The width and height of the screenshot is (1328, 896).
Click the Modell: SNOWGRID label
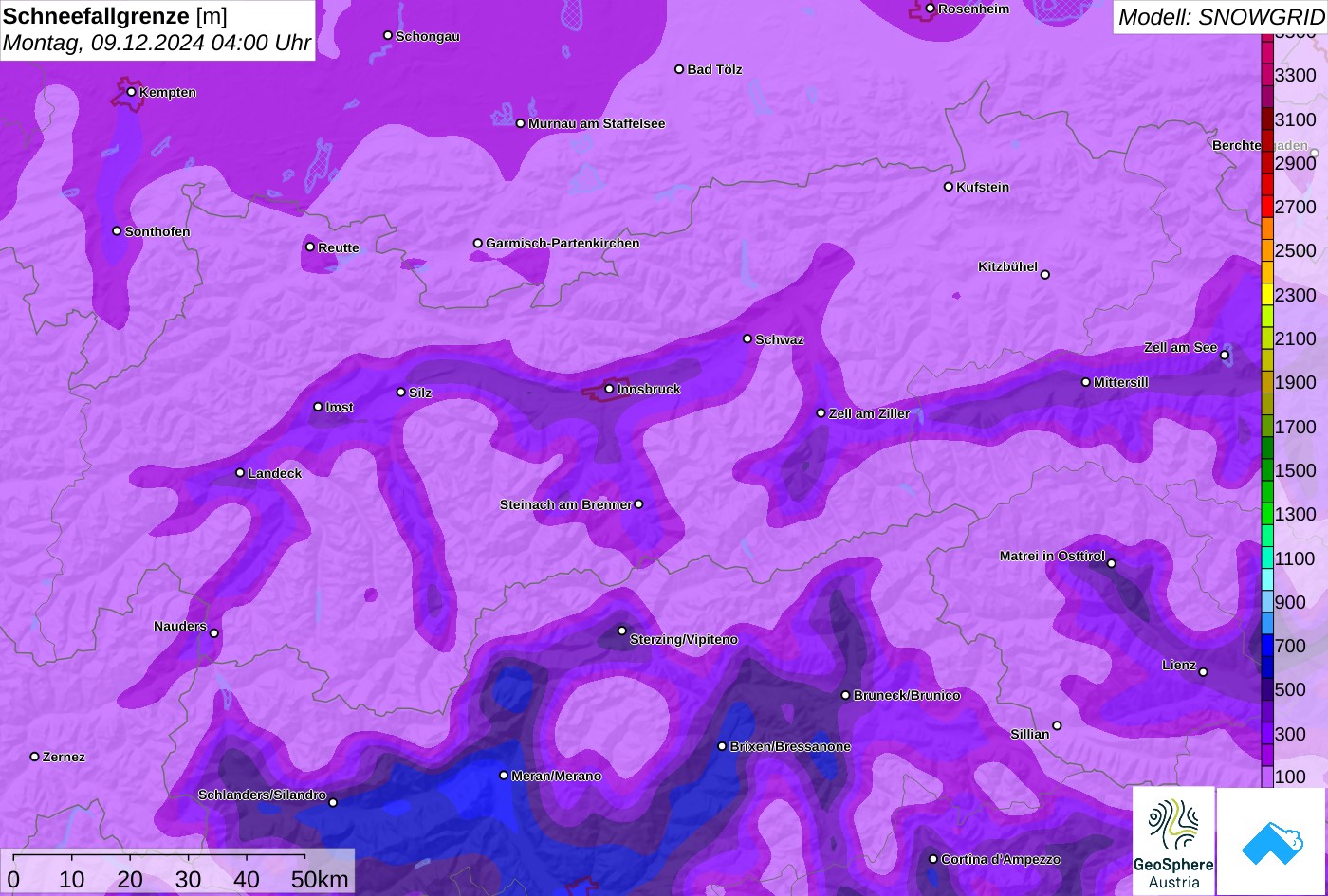(1220, 16)
